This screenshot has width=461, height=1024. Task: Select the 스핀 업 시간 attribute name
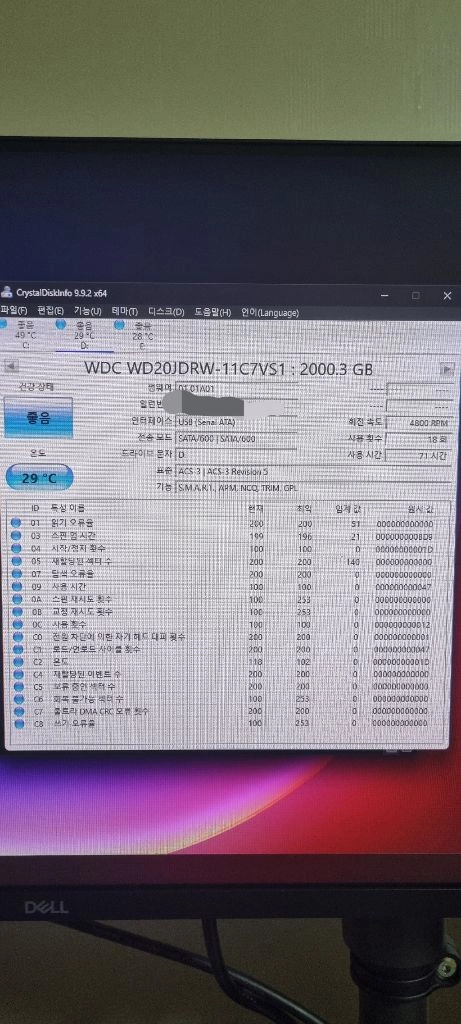click(x=74, y=536)
